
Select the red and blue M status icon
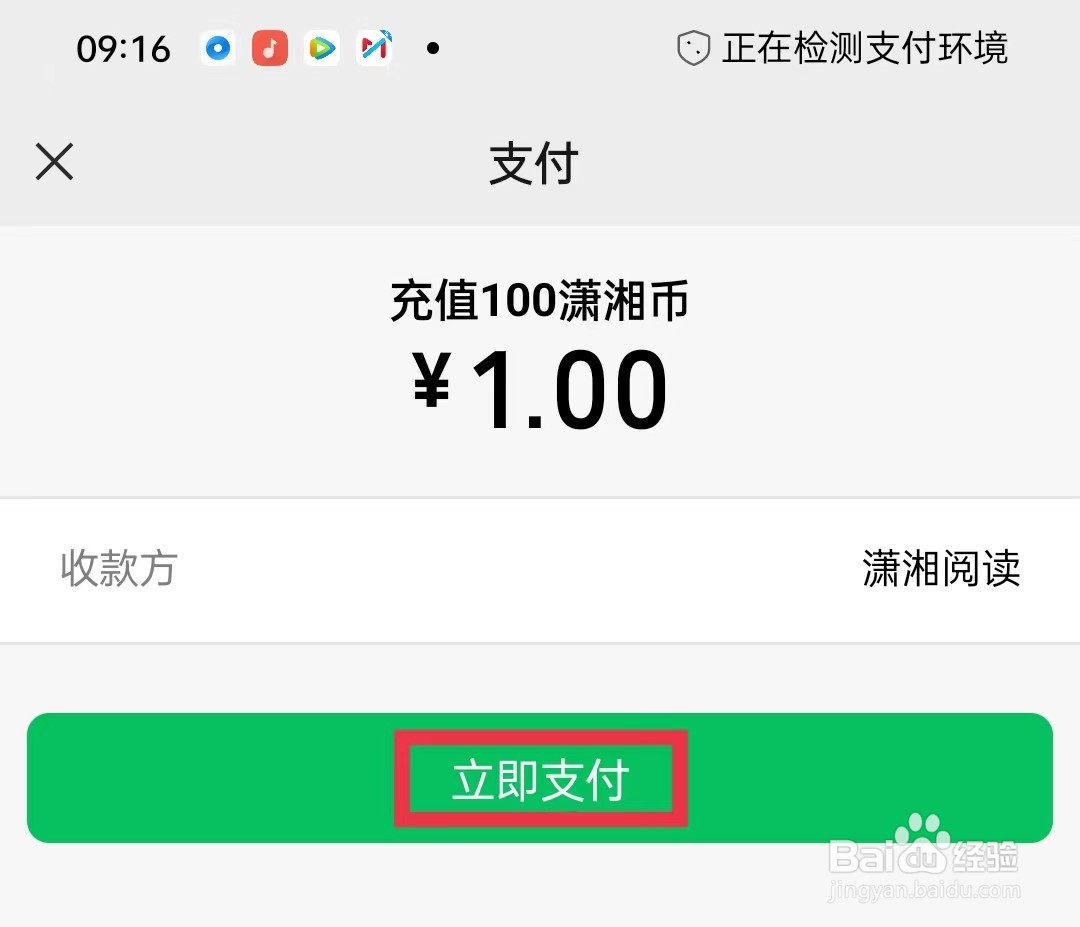point(374,48)
